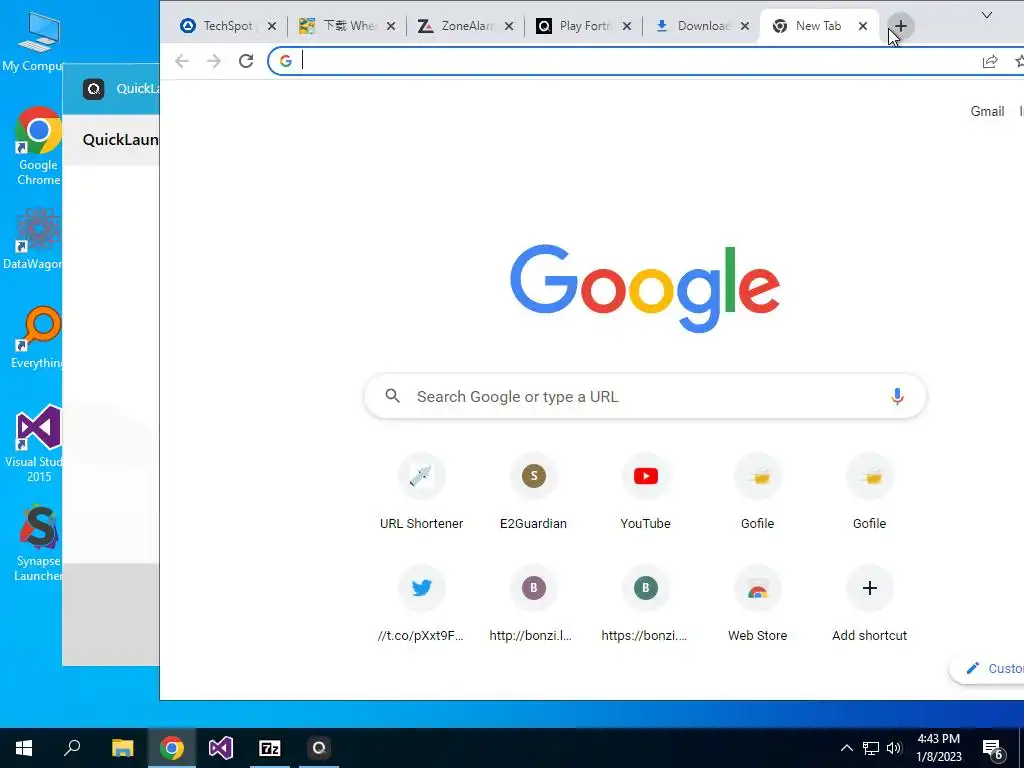The height and width of the screenshot is (768, 1024).
Task: Open the YouTube shortcut
Action: pyautogui.click(x=645, y=492)
